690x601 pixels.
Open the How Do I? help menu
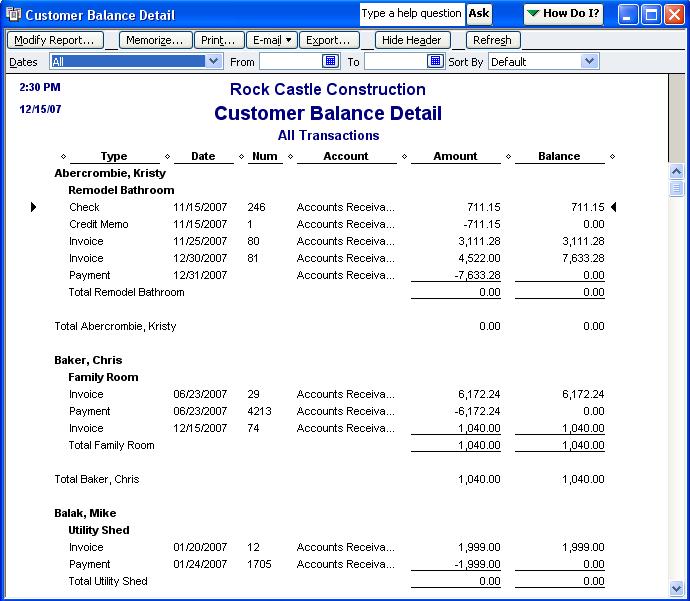pyautogui.click(x=563, y=14)
